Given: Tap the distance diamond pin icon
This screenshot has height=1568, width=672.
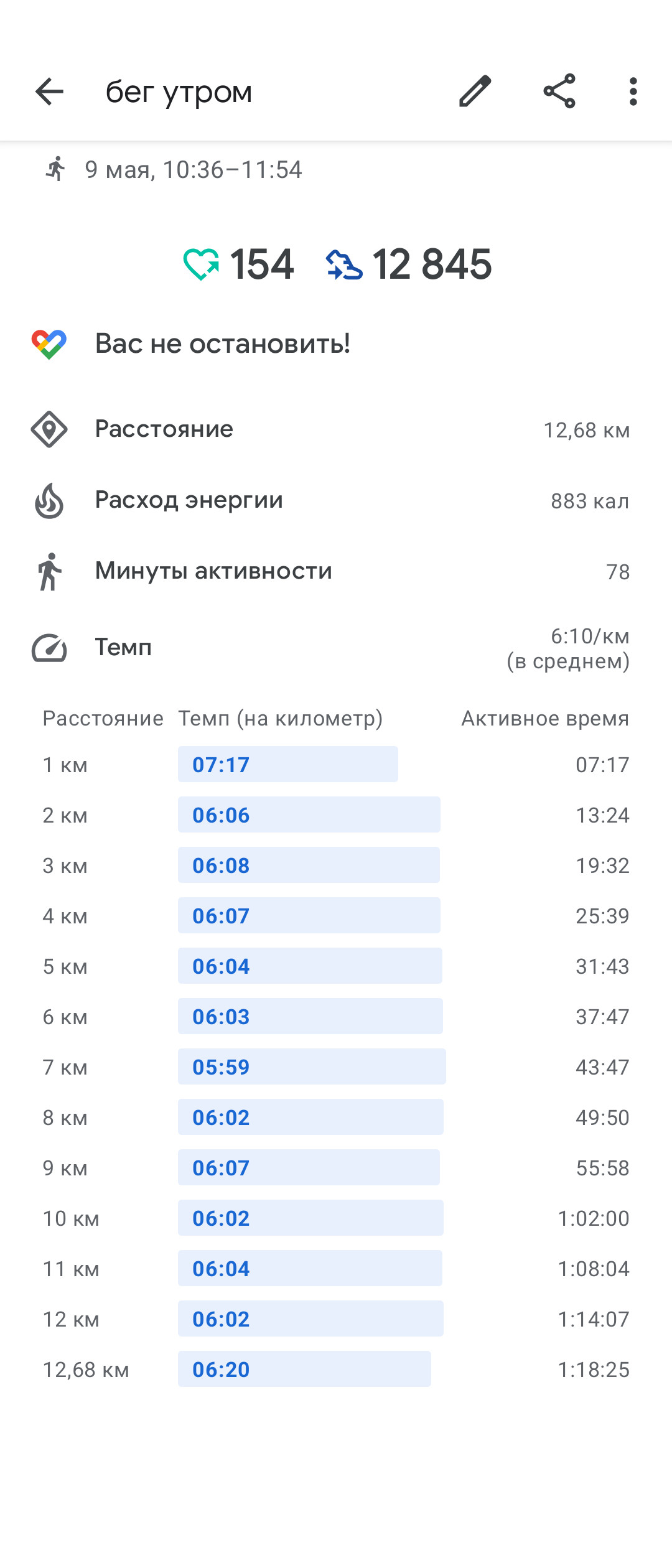Looking at the screenshot, I should [49, 429].
